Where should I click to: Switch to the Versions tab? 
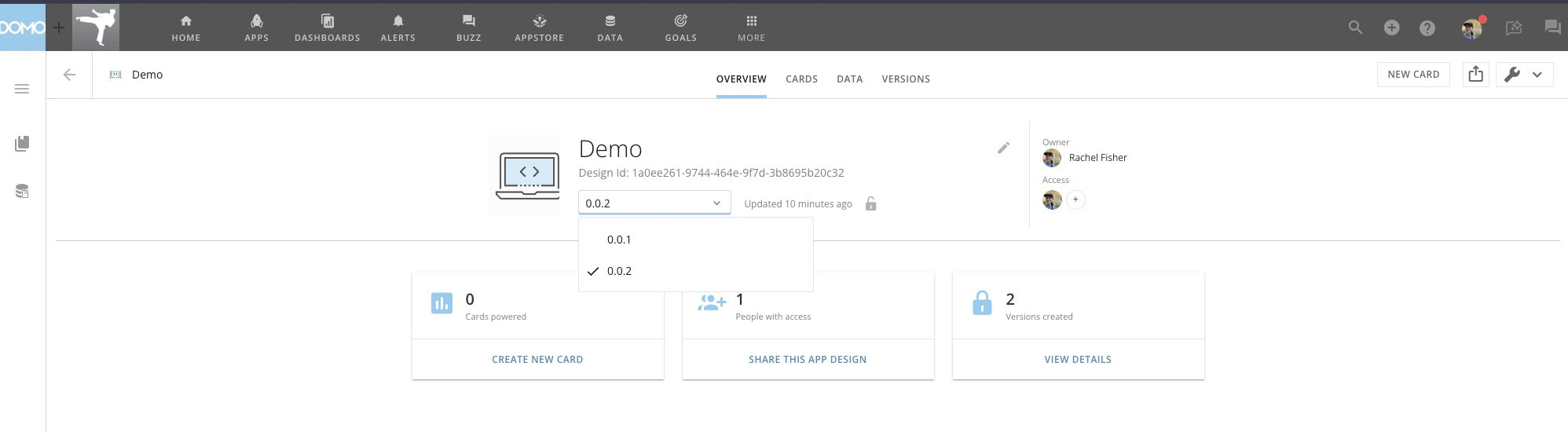pyautogui.click(x=906, y=79)
